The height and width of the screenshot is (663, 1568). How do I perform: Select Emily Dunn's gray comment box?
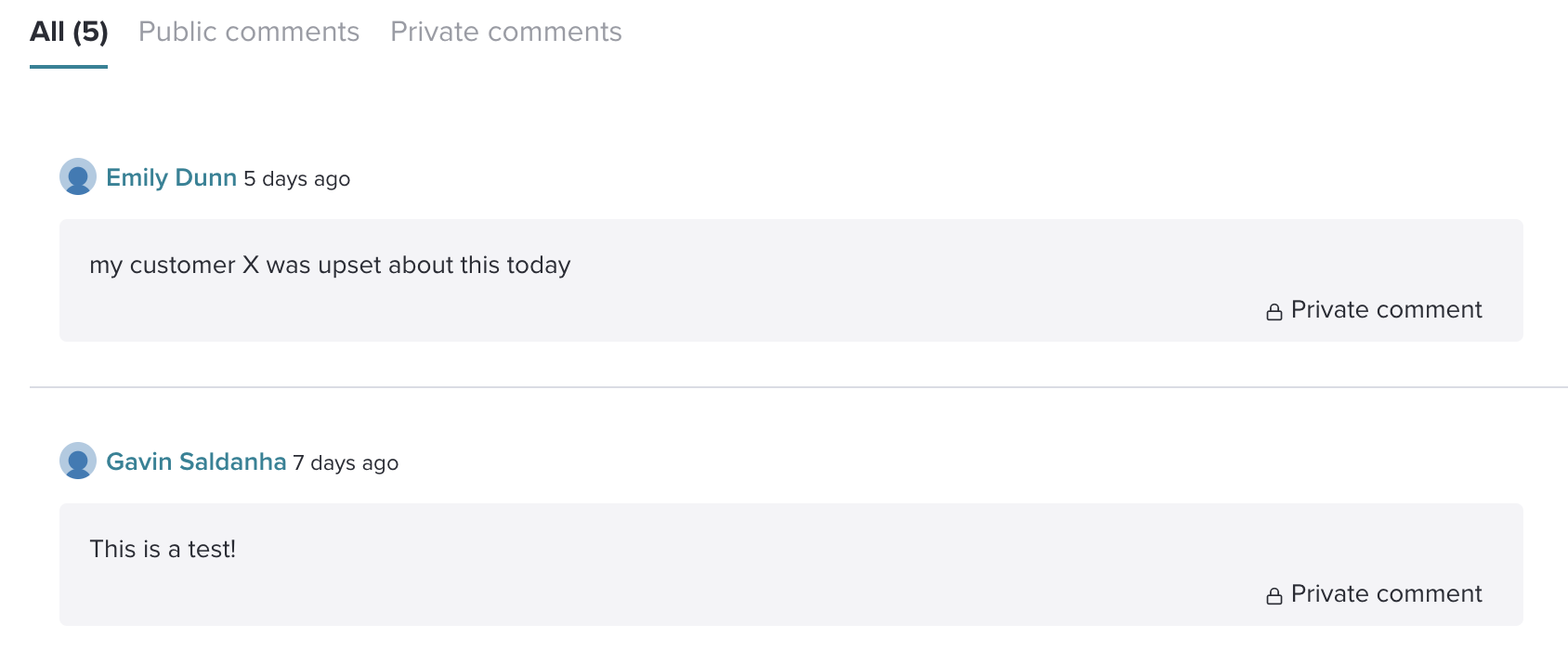[791, 280]
